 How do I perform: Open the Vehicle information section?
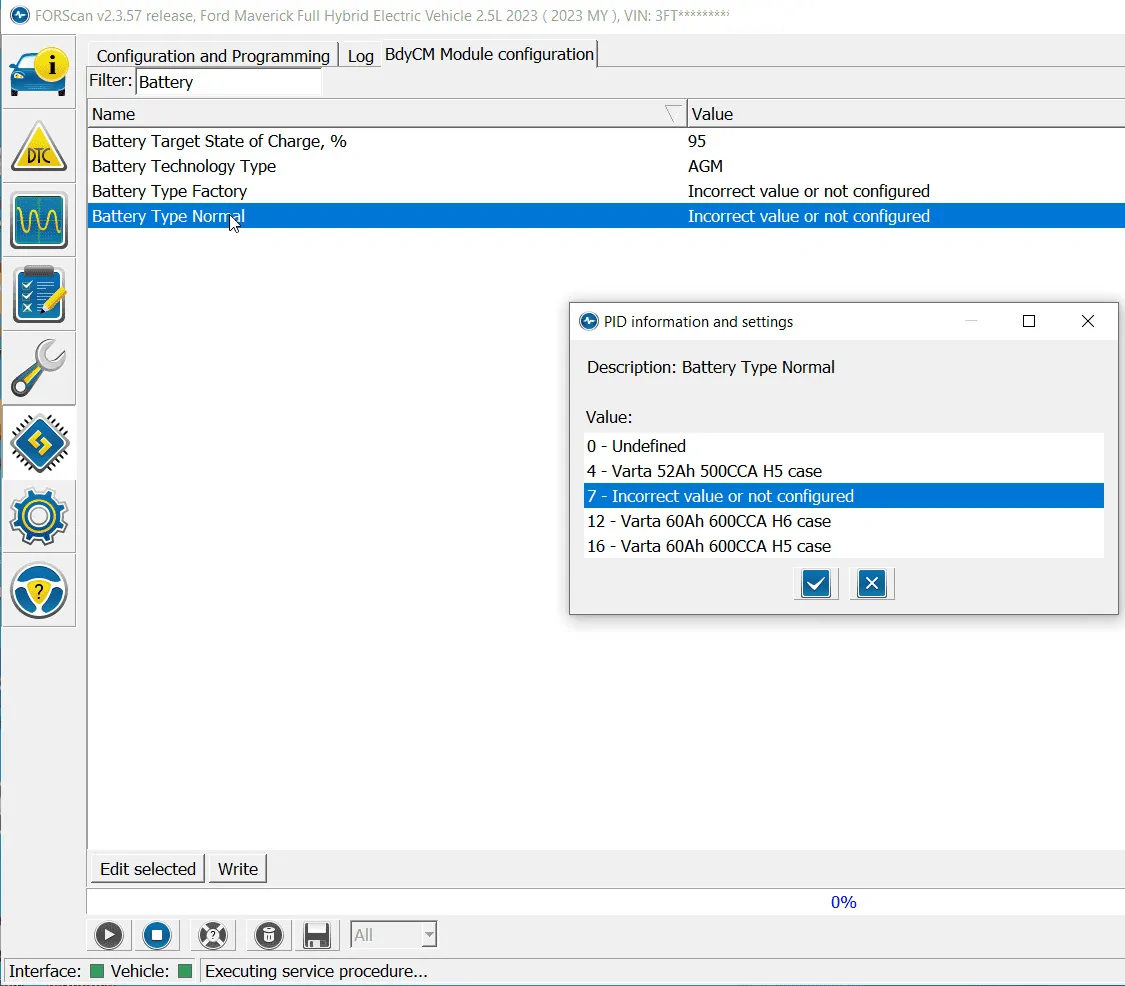[x=39, y=72]
